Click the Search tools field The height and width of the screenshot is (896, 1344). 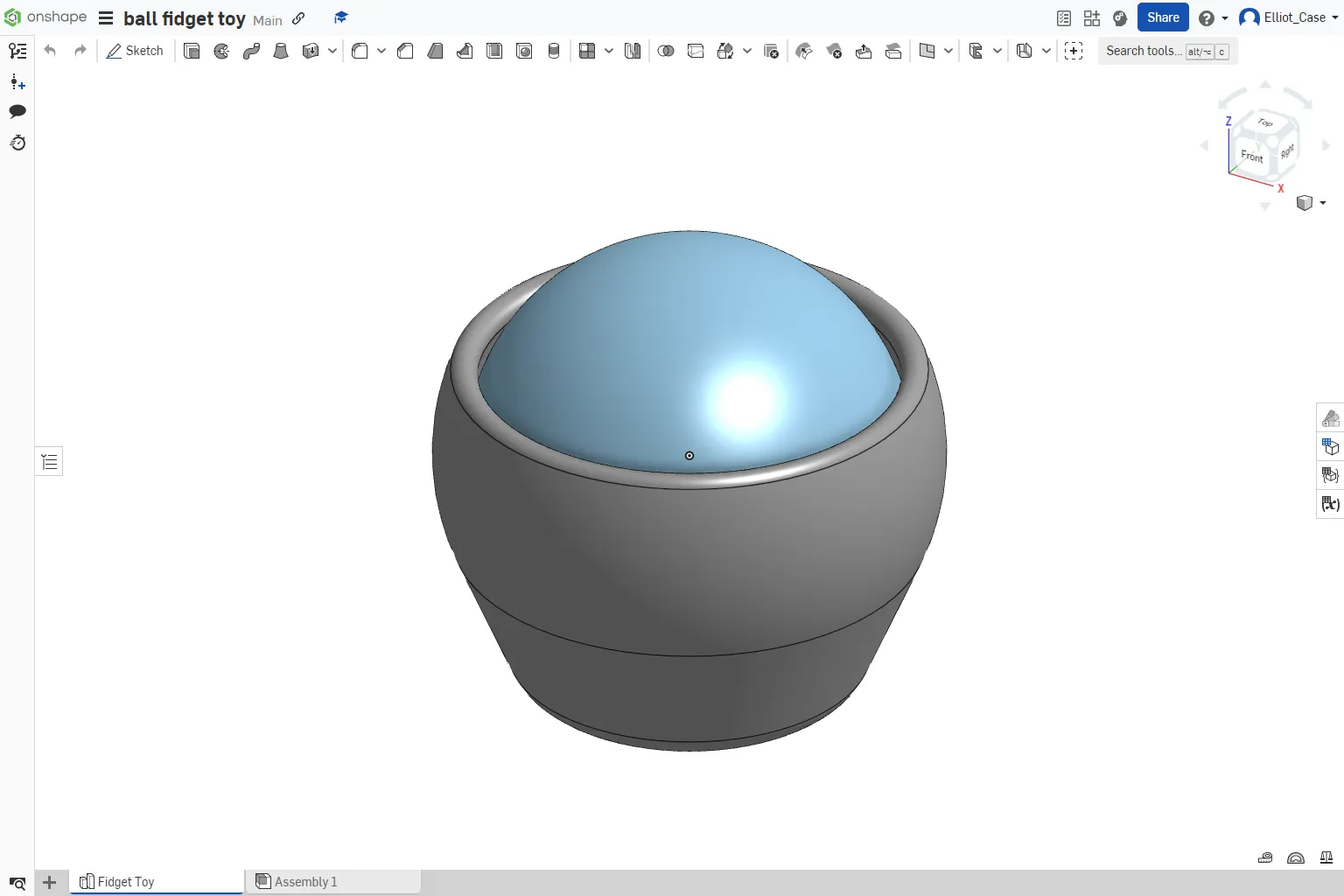tap(1167, 51)
